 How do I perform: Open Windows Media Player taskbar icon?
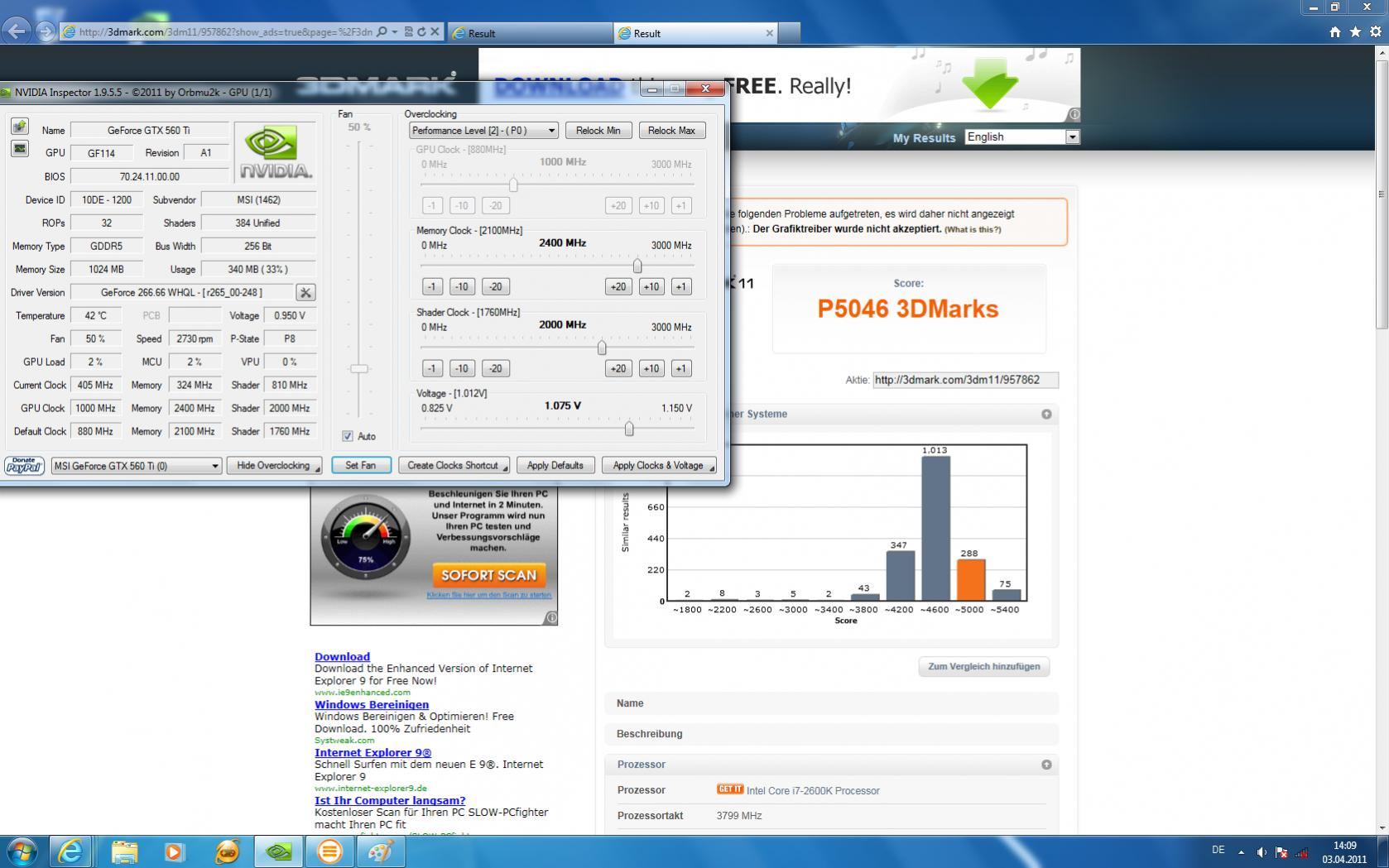(175, 851)
